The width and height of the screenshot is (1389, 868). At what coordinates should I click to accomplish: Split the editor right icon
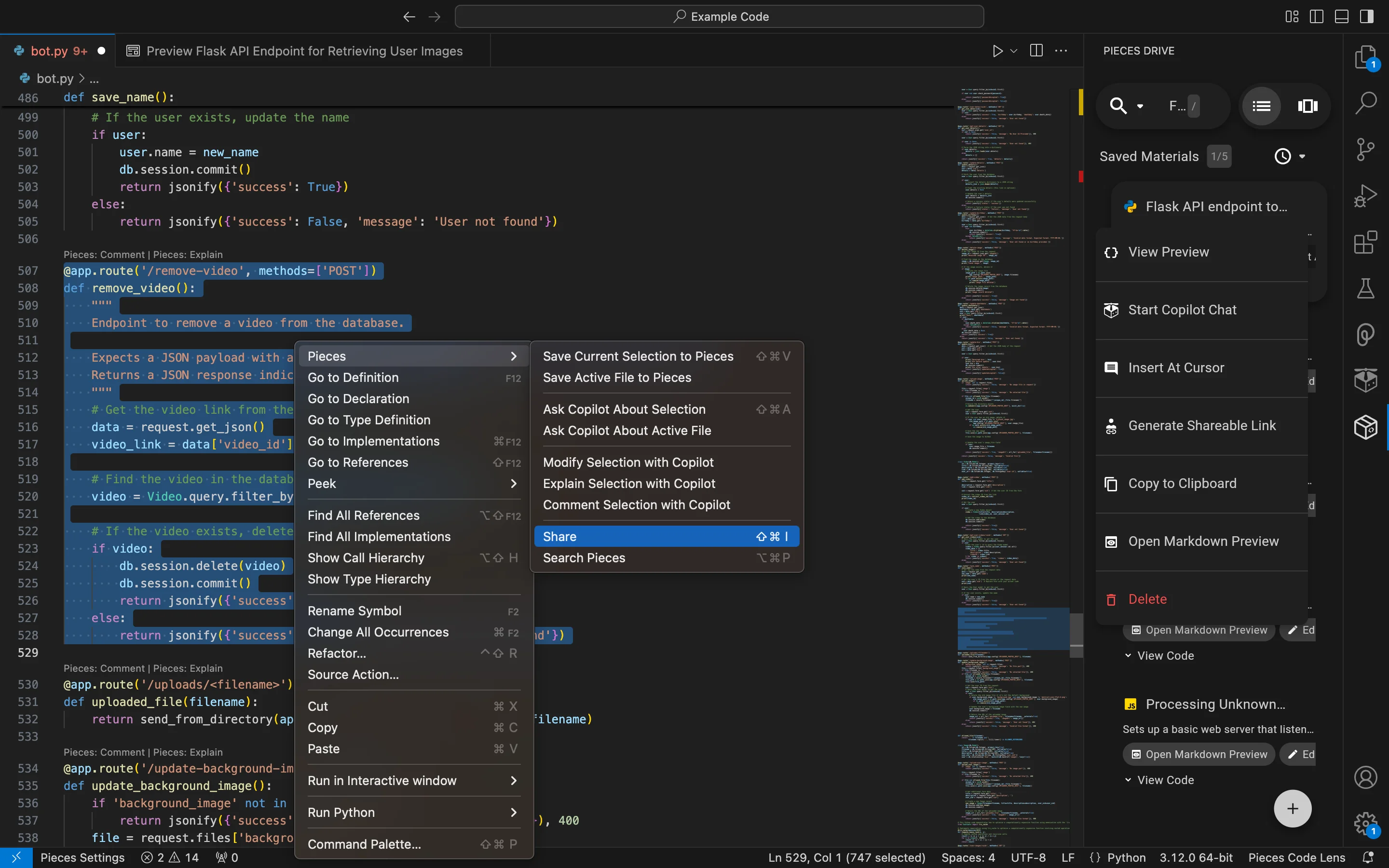pos(1036,51)
